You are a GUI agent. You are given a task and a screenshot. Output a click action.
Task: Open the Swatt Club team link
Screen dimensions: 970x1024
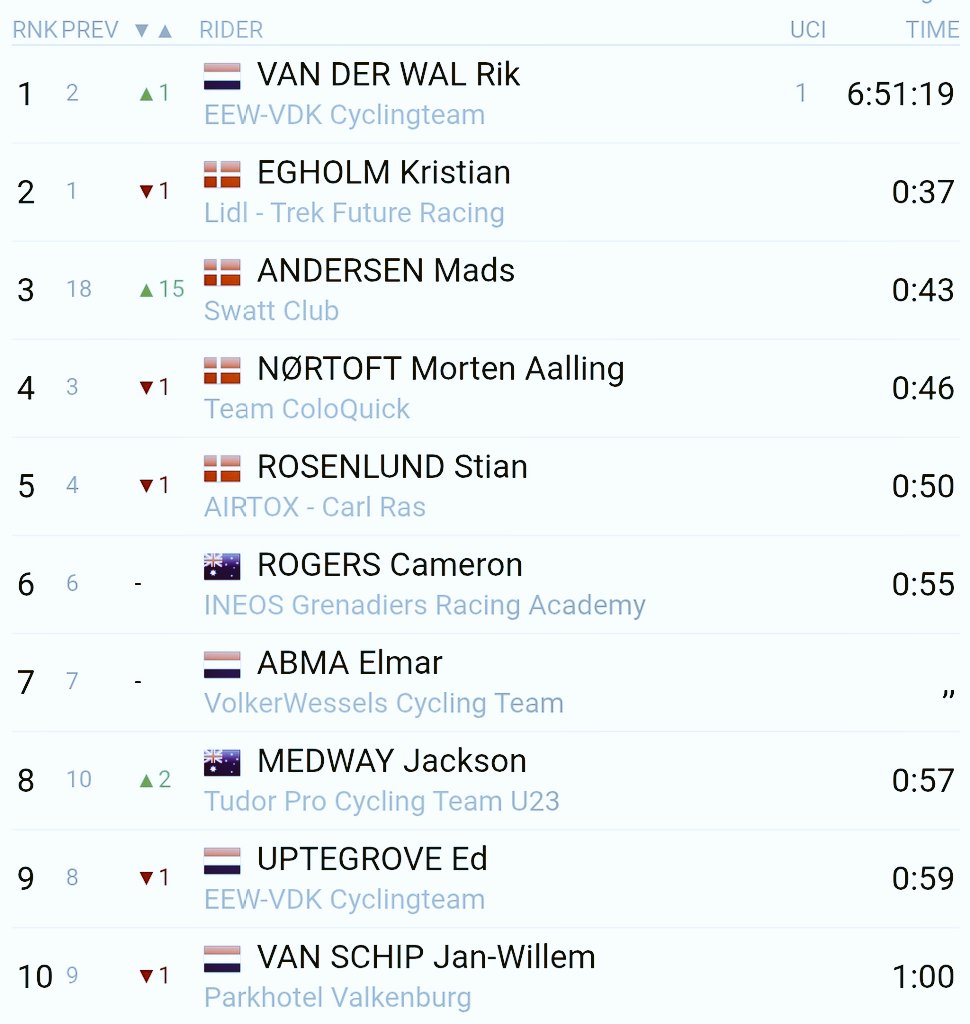pos(271,311)
